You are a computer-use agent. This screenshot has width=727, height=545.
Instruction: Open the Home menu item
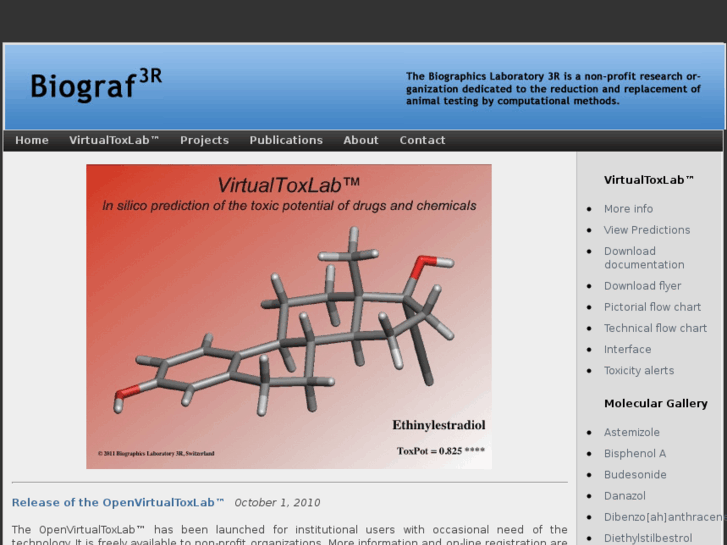pos(32,140)
